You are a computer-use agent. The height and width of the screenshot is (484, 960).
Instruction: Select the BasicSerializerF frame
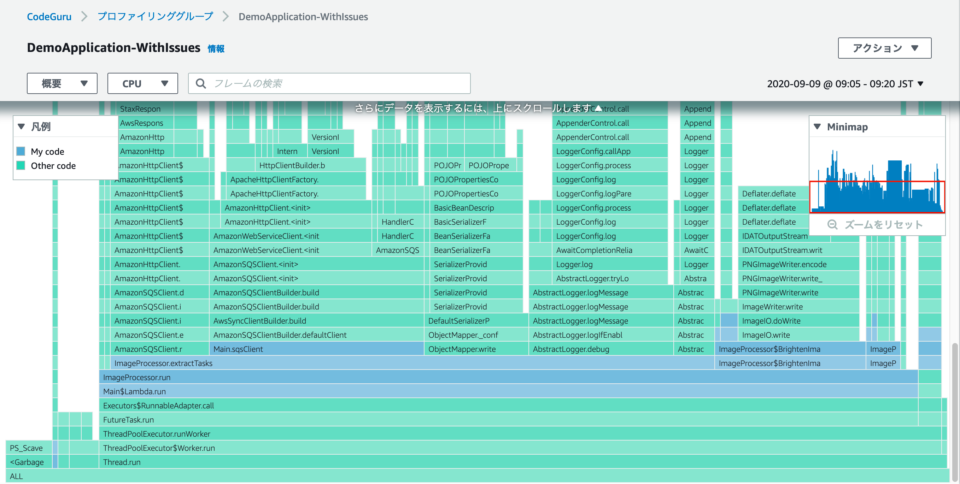coord(476,222)
